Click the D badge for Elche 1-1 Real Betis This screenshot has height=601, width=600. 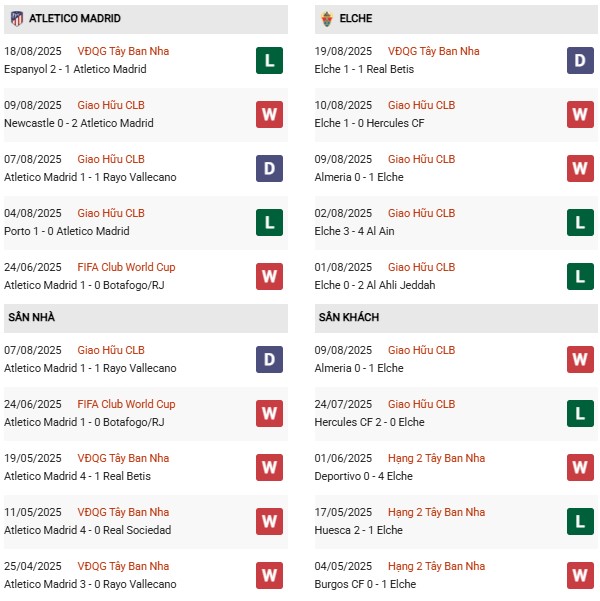pyautogui.click(x=580, y=60)
